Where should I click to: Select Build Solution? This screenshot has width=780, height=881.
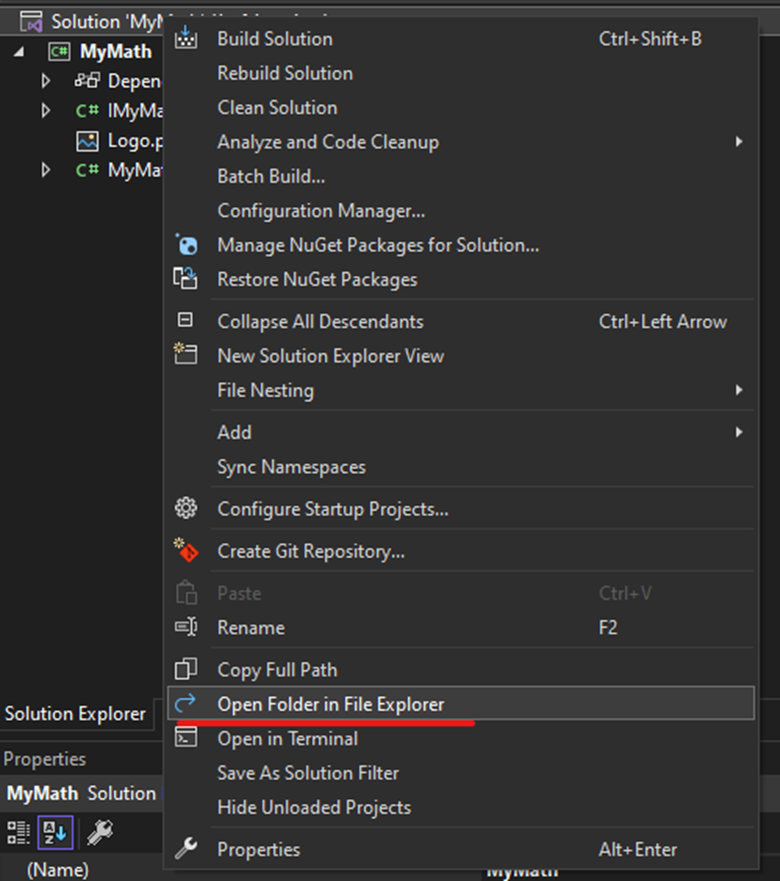[461, 39]
